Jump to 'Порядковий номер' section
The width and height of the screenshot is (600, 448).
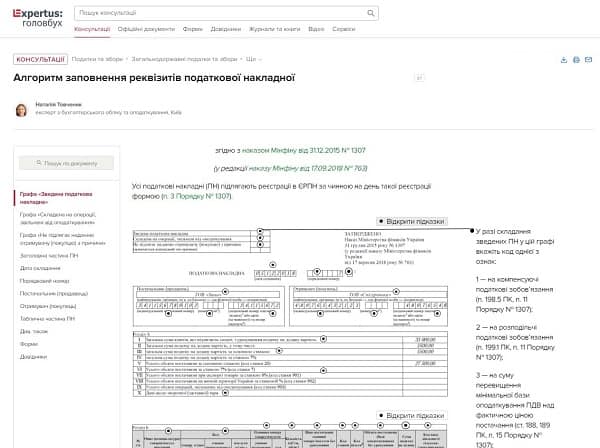pyautogui.click(x=44, y=281)
